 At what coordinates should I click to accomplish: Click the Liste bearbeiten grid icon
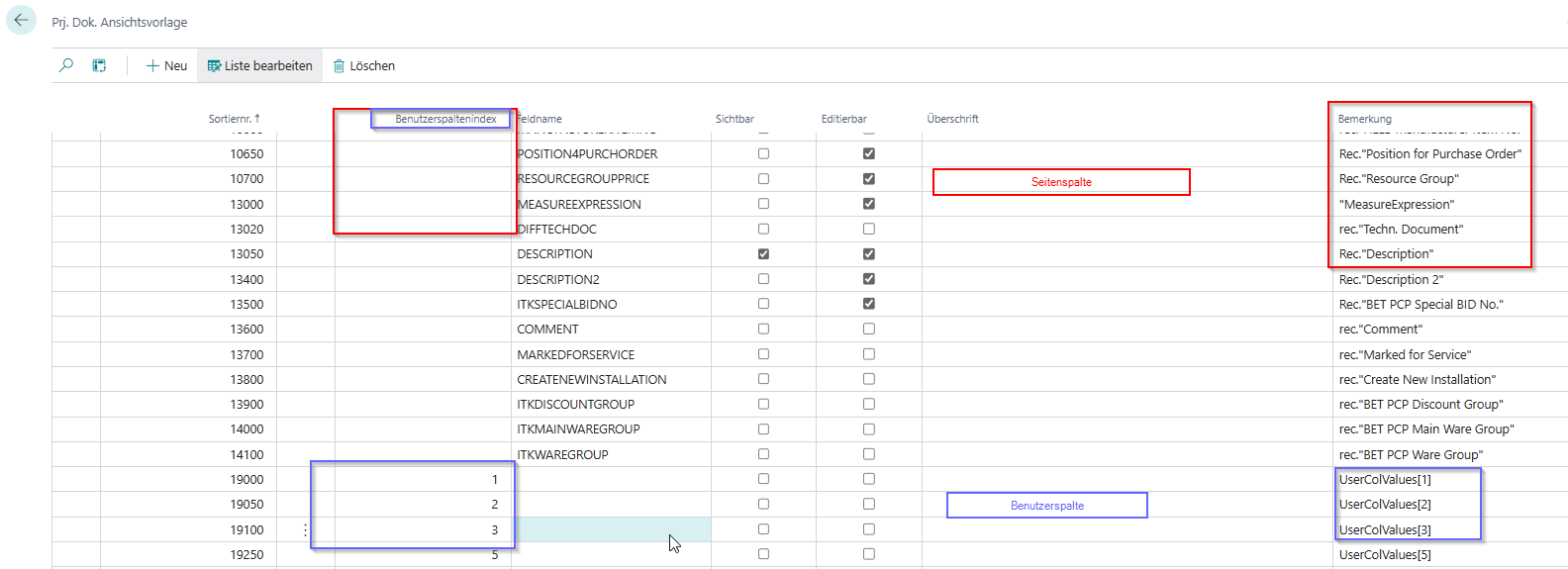(214, 65)
